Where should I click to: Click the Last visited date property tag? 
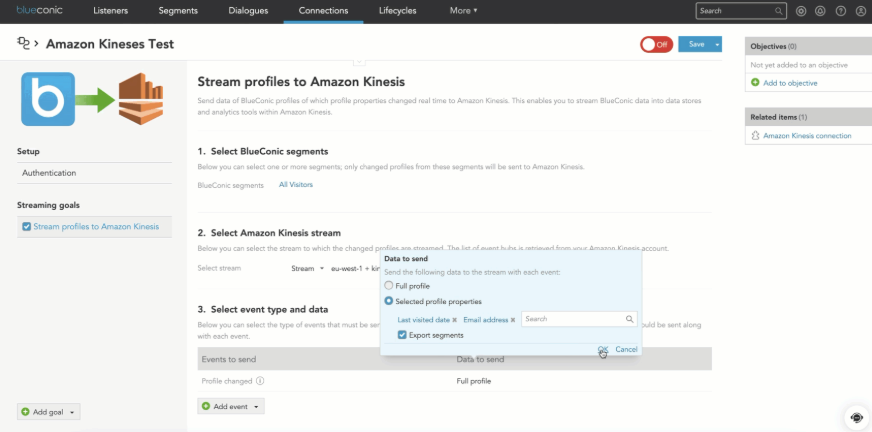point(424,320)
